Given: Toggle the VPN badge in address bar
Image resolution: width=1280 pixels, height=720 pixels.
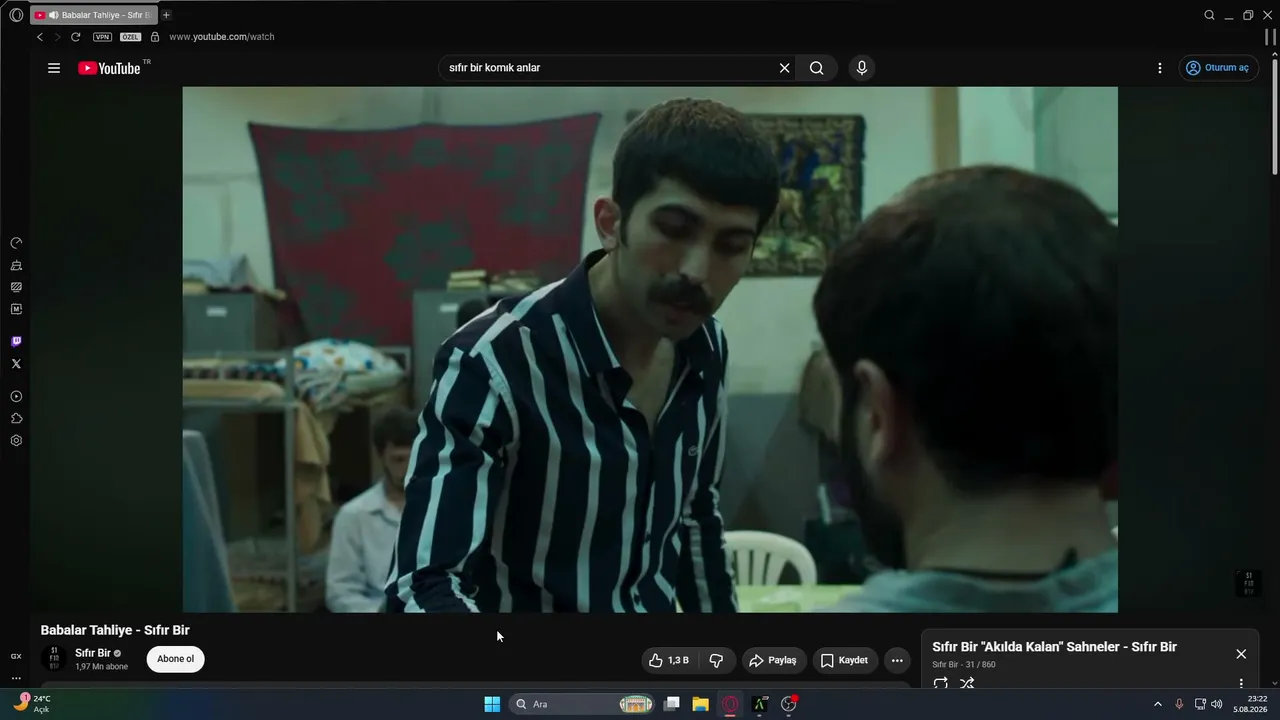Looking at the screenshot, I should pos(102,37).
